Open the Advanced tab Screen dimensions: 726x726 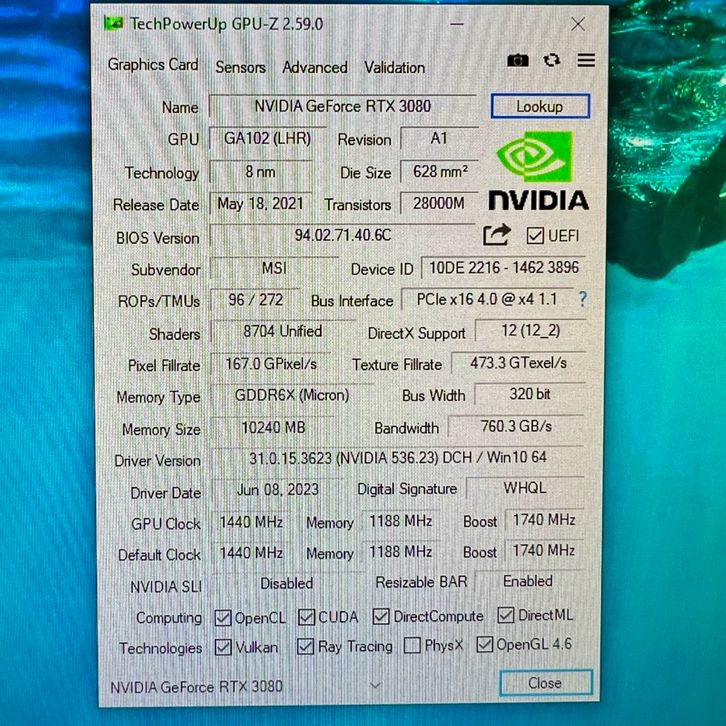coord(314,67)
